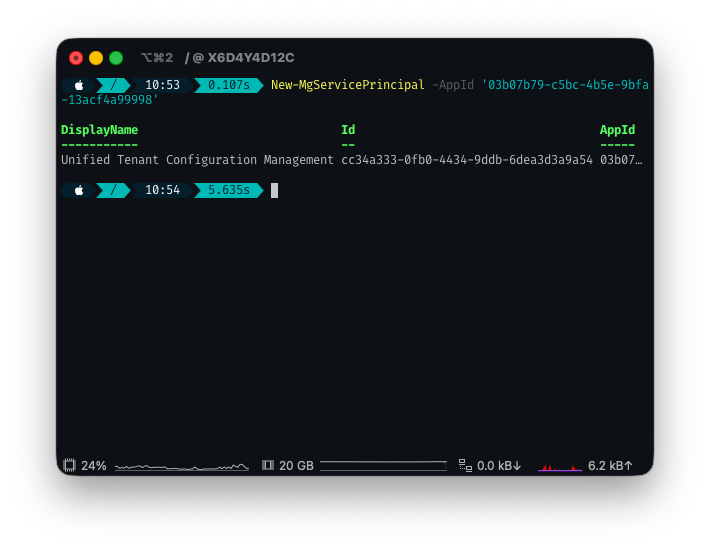710x550 pixels.
Task: Click the 6.2 kB upload speed indicator
Action: tap(610, 465)
